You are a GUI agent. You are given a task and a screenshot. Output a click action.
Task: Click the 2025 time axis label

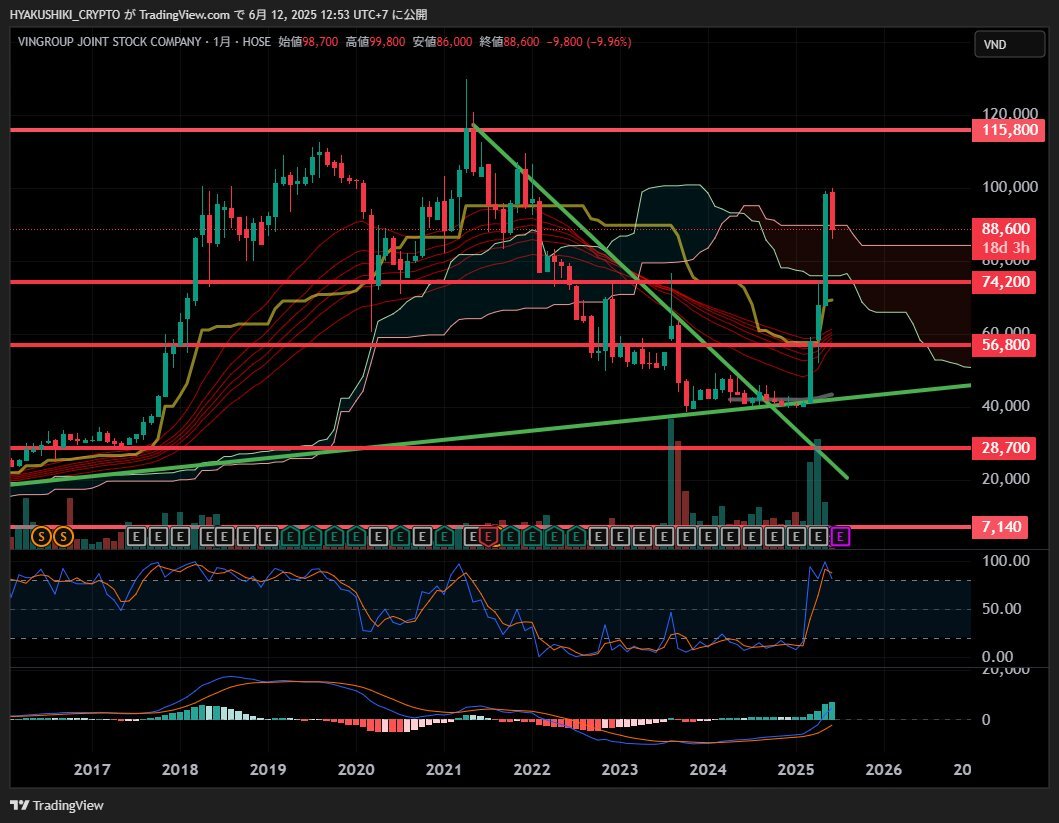pyautogui.click(x=796, y=769)
